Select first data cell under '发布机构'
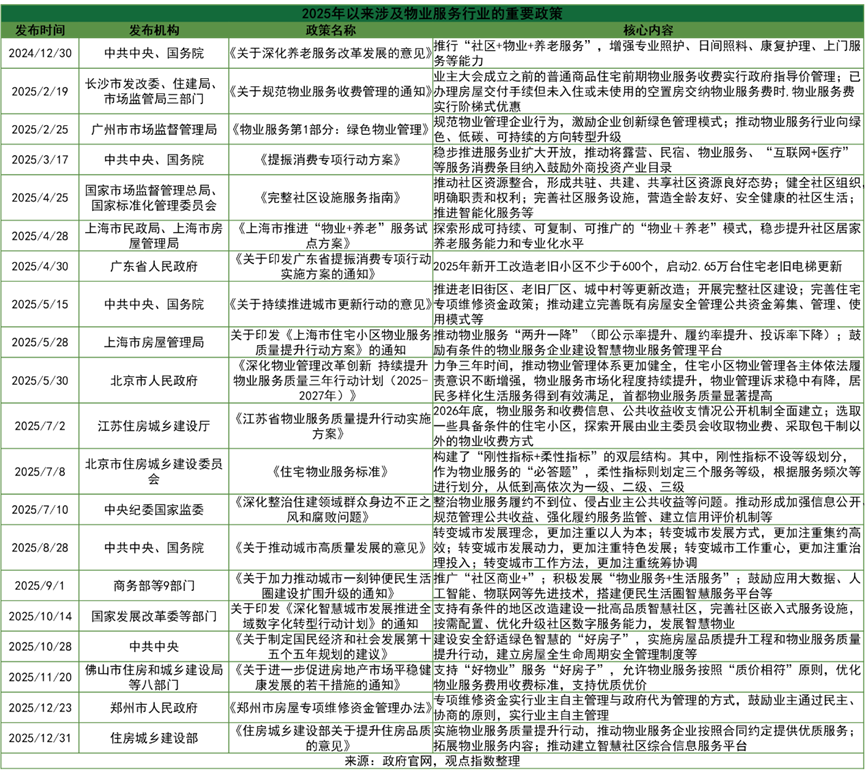This screenshot has height=776, width=865. 154,53
